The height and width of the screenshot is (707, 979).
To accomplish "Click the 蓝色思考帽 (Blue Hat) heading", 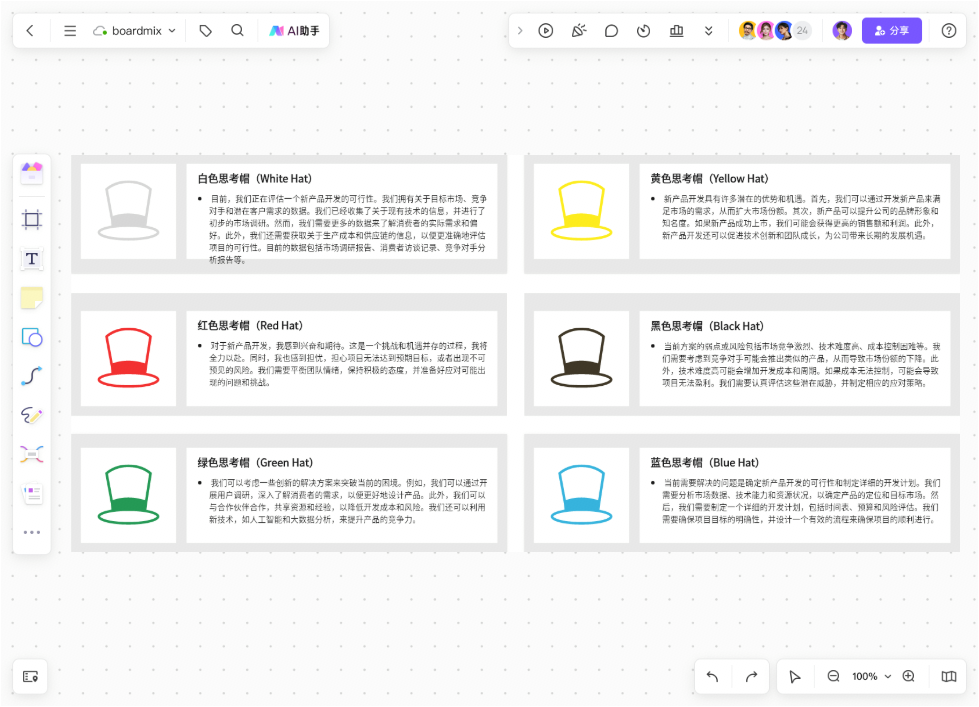I will [x=705, y=463].
